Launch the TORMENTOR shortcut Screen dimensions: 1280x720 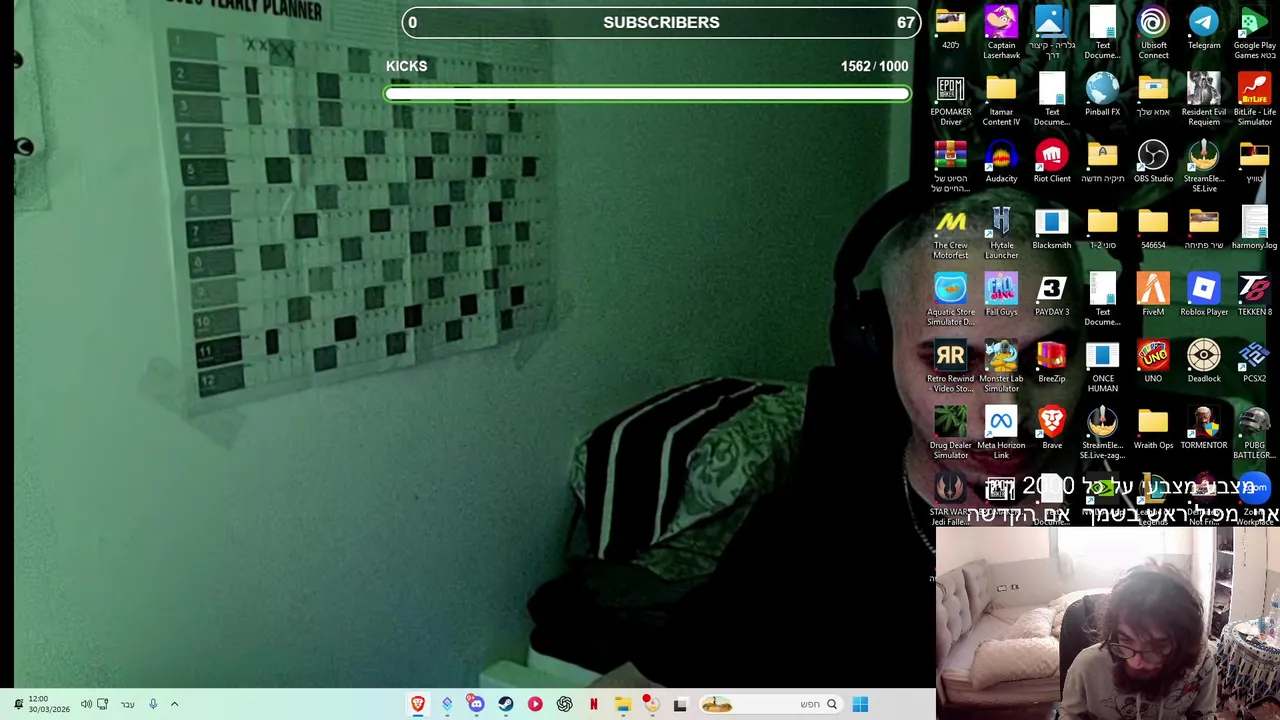(x=1204, y=428)
